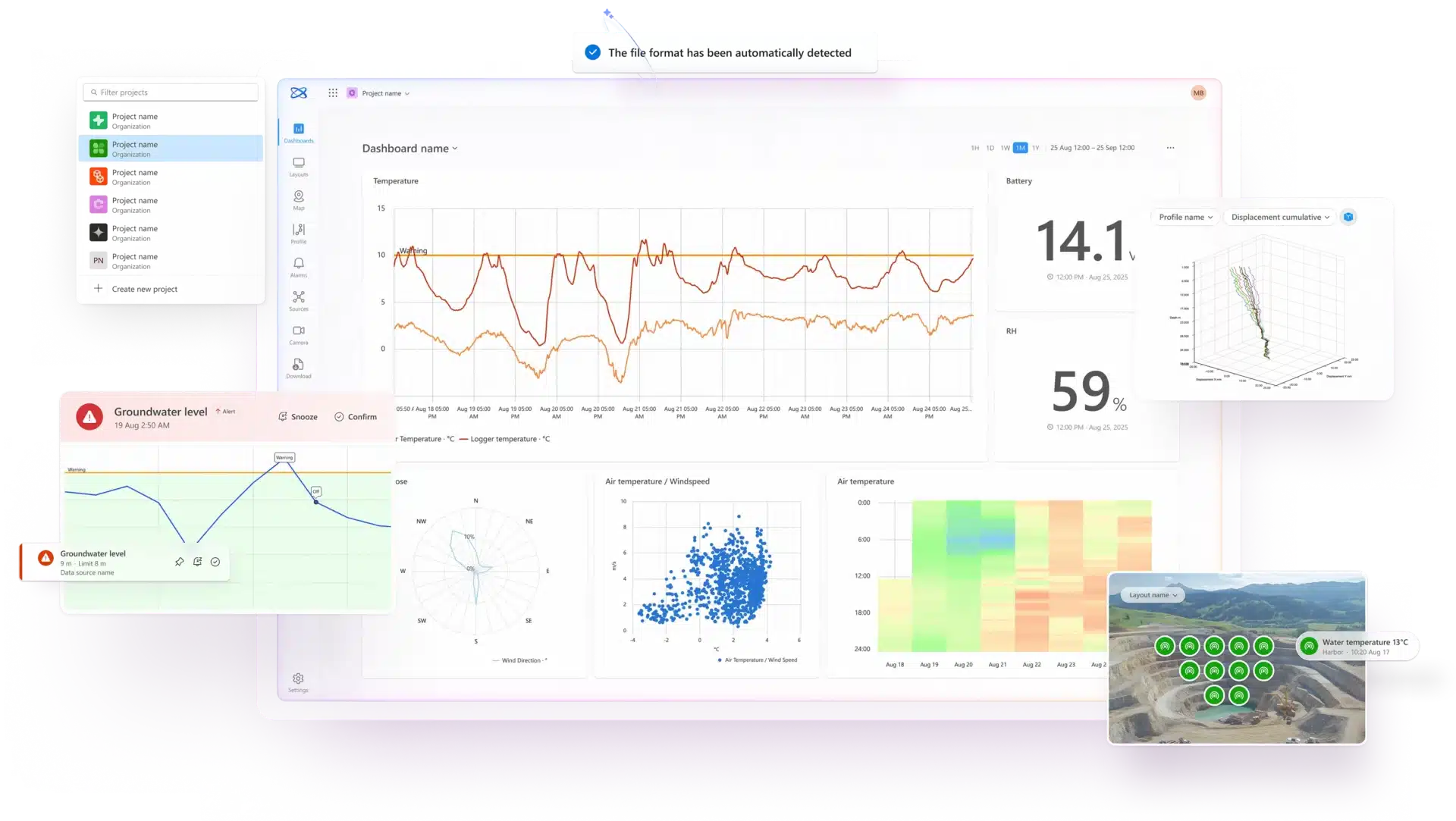The width and height of the screenshot is (1456, 821).
Task: Open the Map sidebar icon
Action: pyautogui.click(x=299, y=197)
